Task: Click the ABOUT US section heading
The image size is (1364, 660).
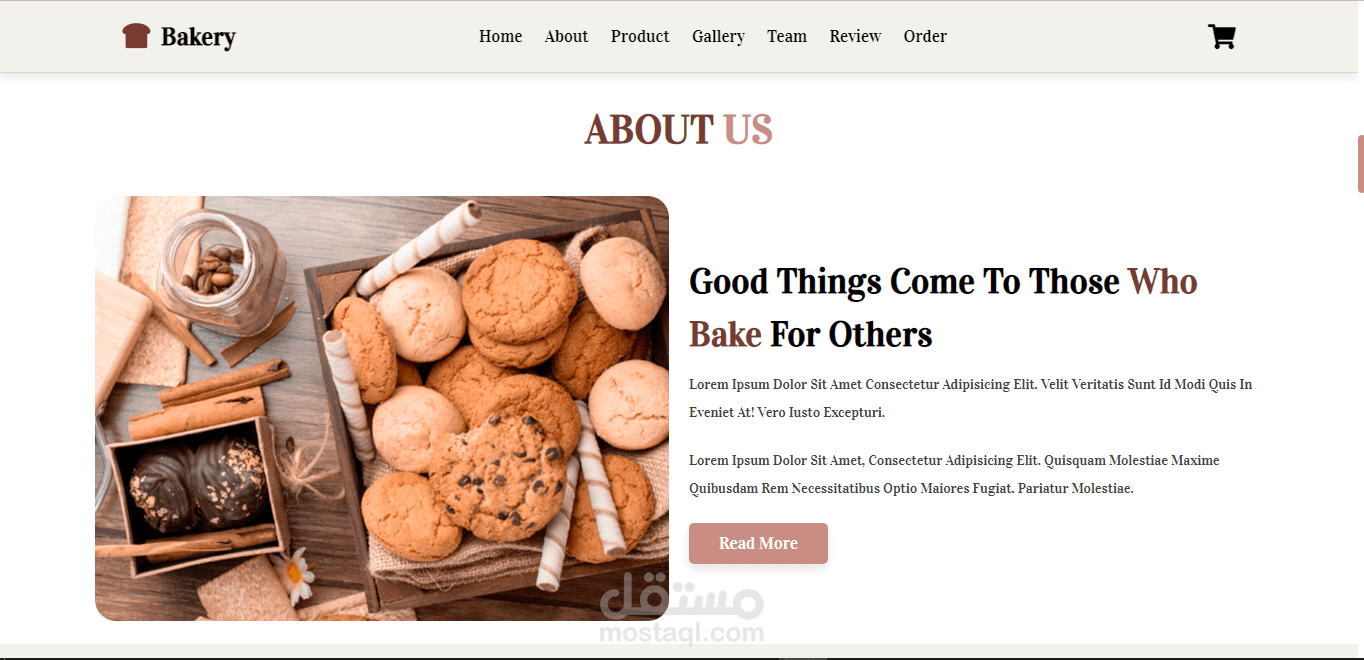Action: pyautogui.click(x=678, y=130)
